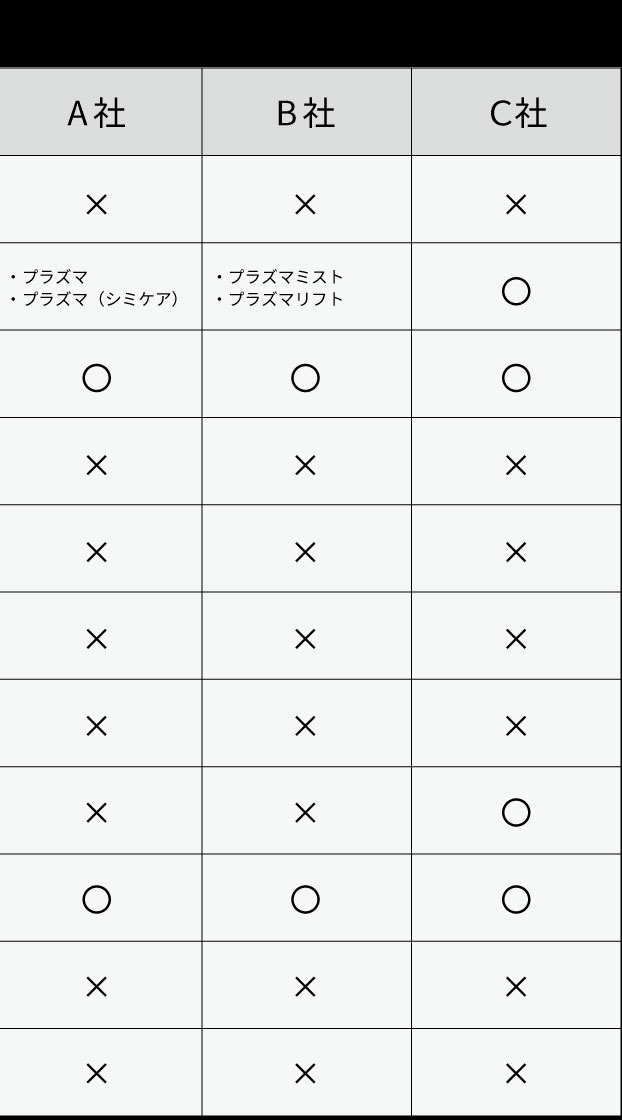
Task: Click the プラズマ（シミケア） bullet text
Action: [100, 299]
